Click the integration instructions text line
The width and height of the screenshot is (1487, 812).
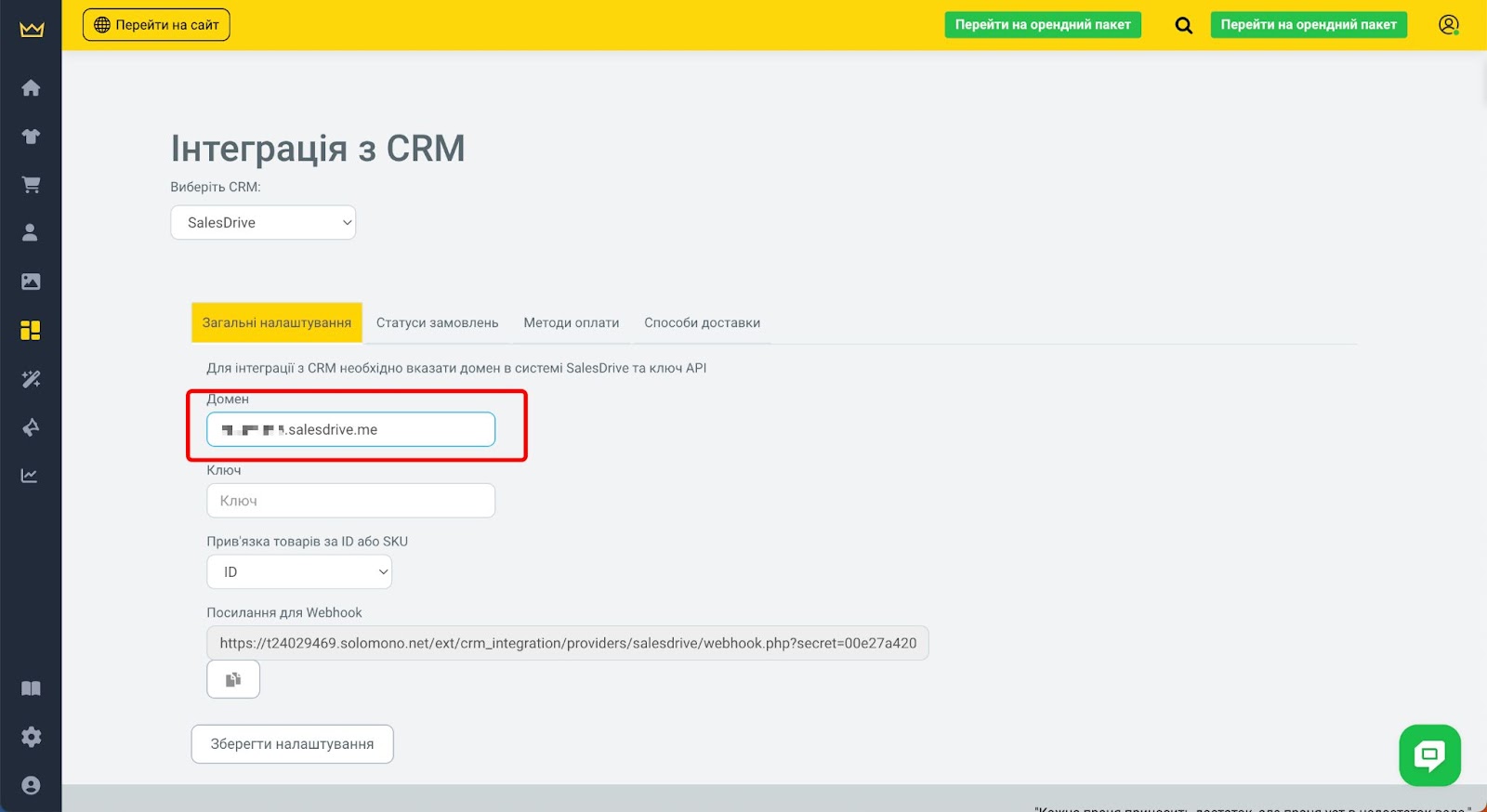(456, 368)
